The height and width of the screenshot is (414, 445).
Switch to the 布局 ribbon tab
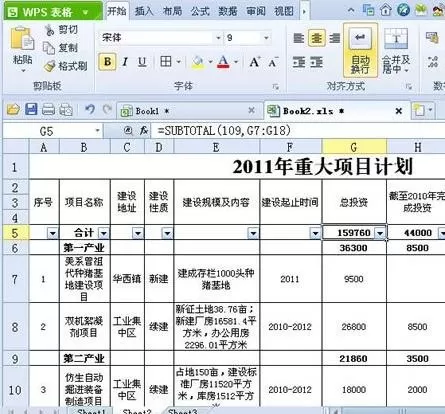point(172,11)
